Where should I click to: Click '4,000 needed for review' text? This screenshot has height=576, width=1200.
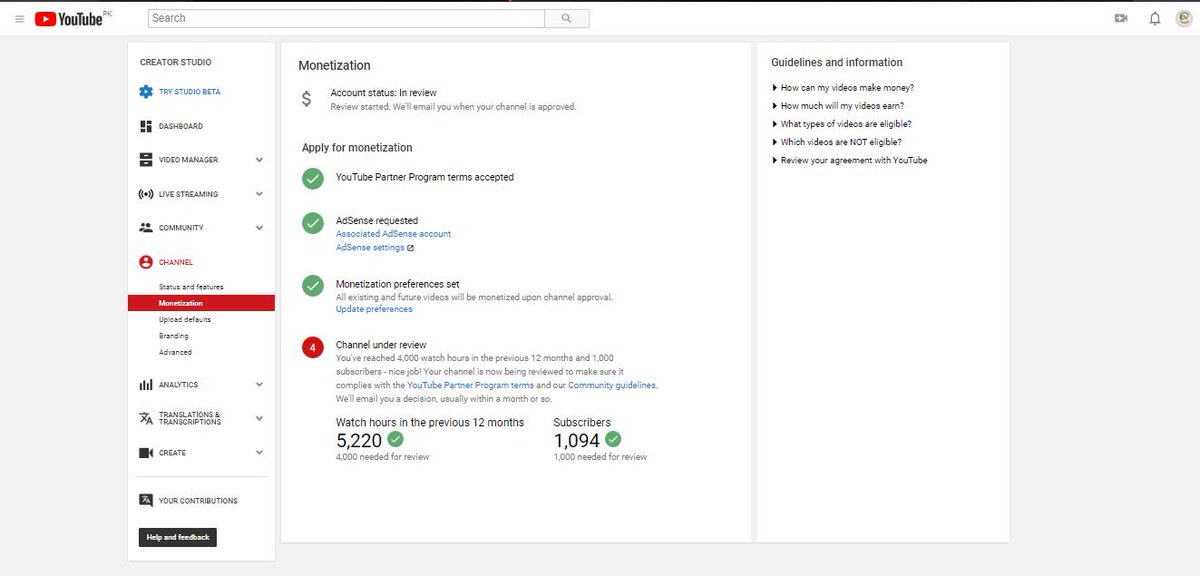383,457
